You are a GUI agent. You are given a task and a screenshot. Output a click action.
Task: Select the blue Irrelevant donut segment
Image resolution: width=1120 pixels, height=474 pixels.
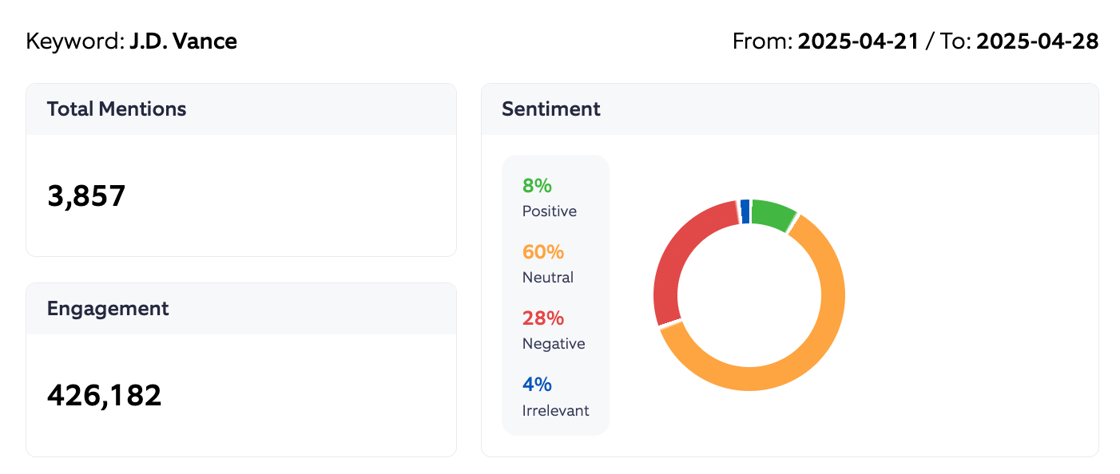[x=745, y=211]
